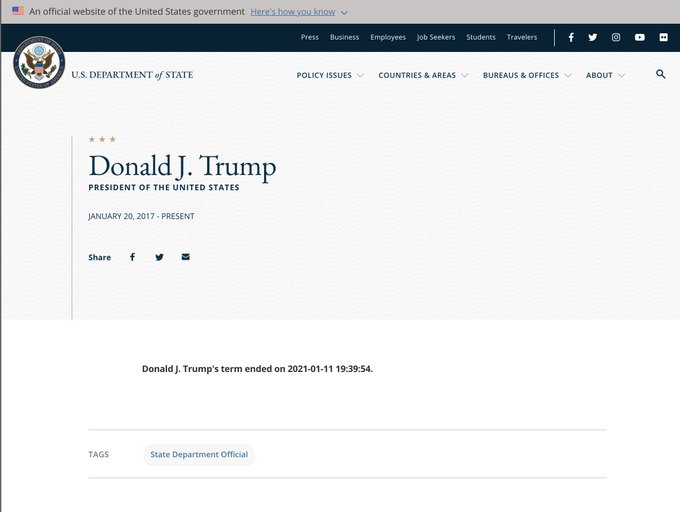Share this page on Facebook
The width and height of the screenshot is (680, 512).
coord(132,257)
